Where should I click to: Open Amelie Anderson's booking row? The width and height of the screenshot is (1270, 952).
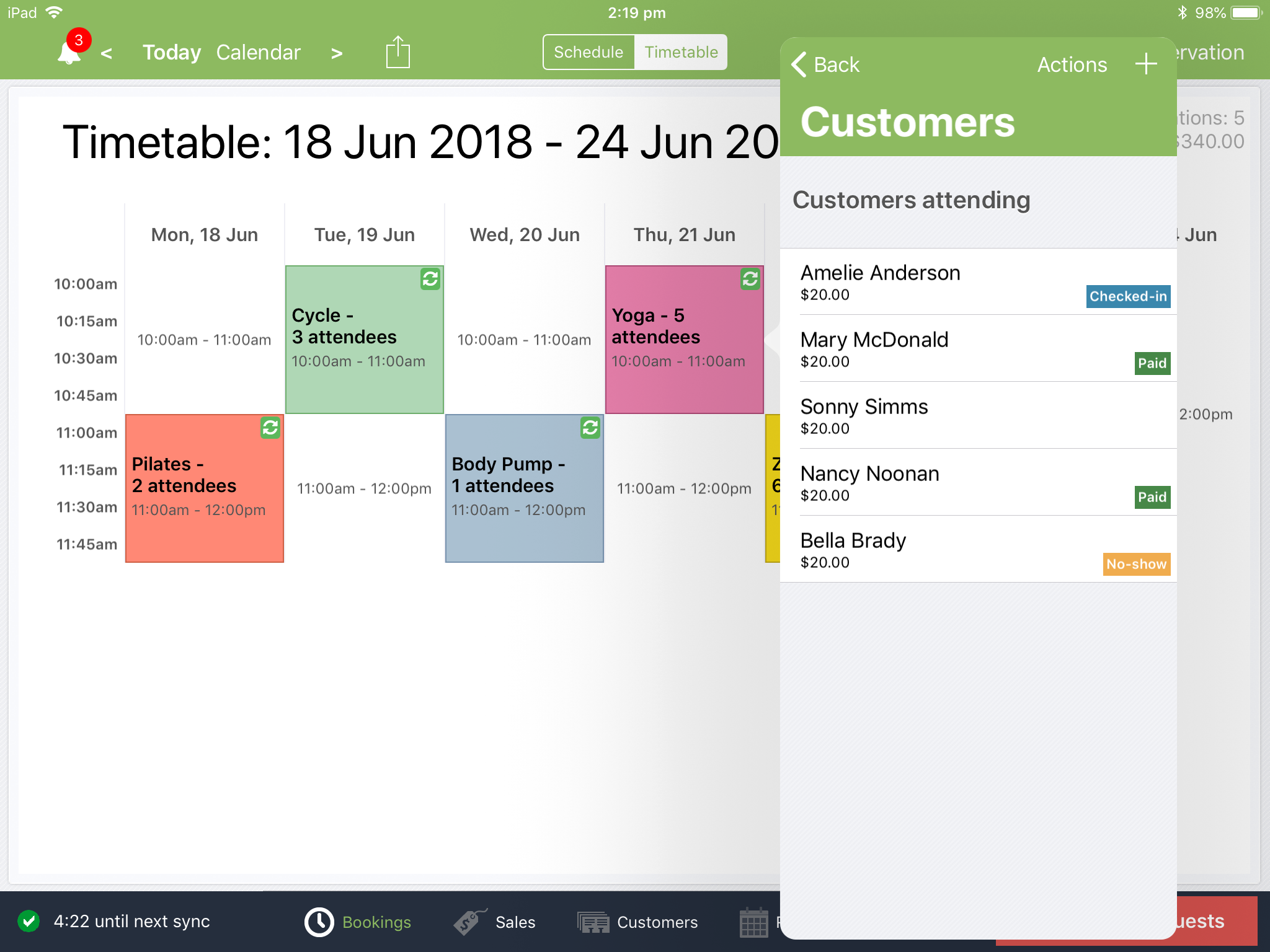tap(979, 281)
